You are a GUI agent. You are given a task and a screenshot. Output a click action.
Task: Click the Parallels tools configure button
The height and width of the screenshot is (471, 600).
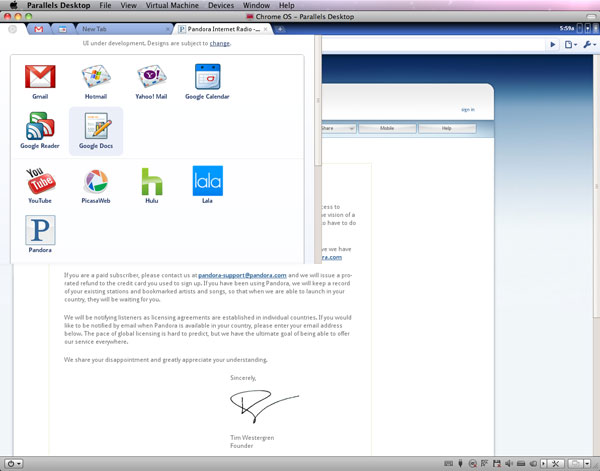(x=555, y=464)
